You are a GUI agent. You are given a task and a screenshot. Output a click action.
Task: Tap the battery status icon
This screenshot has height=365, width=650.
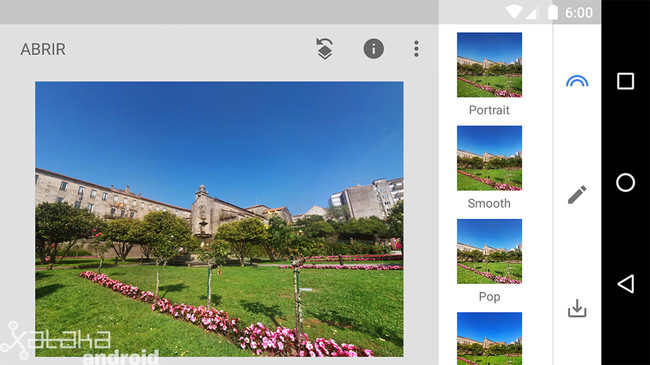click(x=553, y=12)
